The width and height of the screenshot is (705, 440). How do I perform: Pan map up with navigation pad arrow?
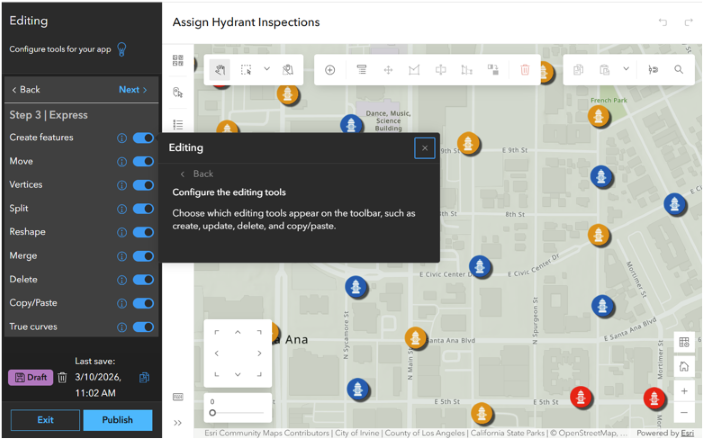(238, 333)
